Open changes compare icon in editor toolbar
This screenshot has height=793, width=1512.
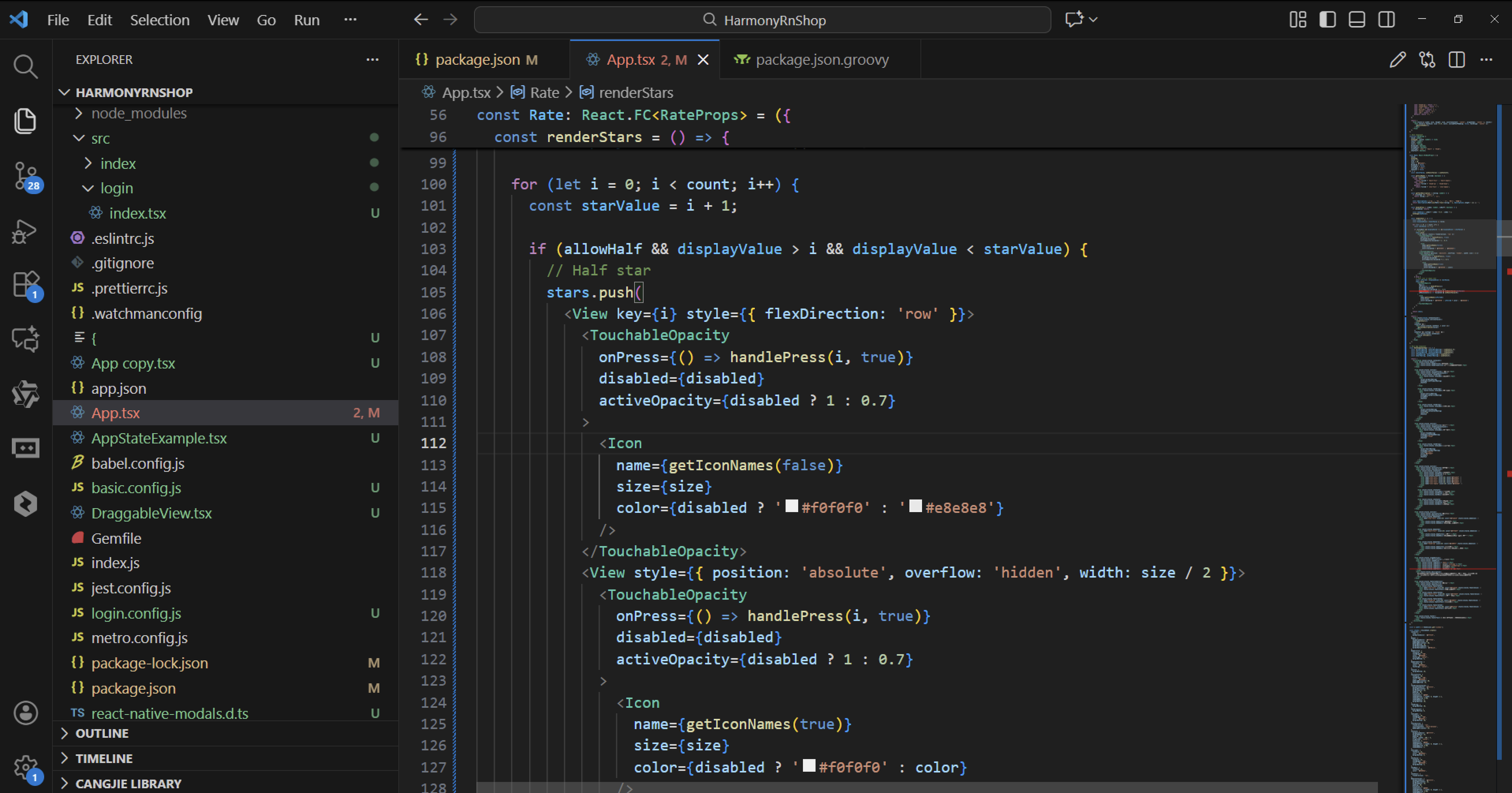(x=1427, y=59)
